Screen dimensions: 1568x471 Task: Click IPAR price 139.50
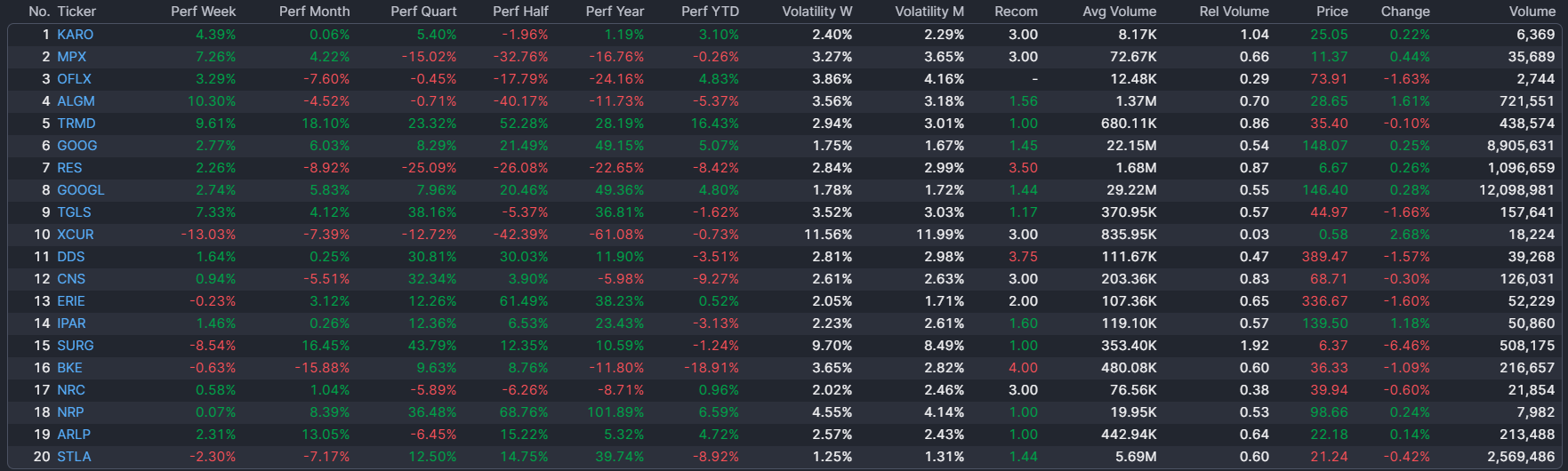click(x=1325, y=323)
